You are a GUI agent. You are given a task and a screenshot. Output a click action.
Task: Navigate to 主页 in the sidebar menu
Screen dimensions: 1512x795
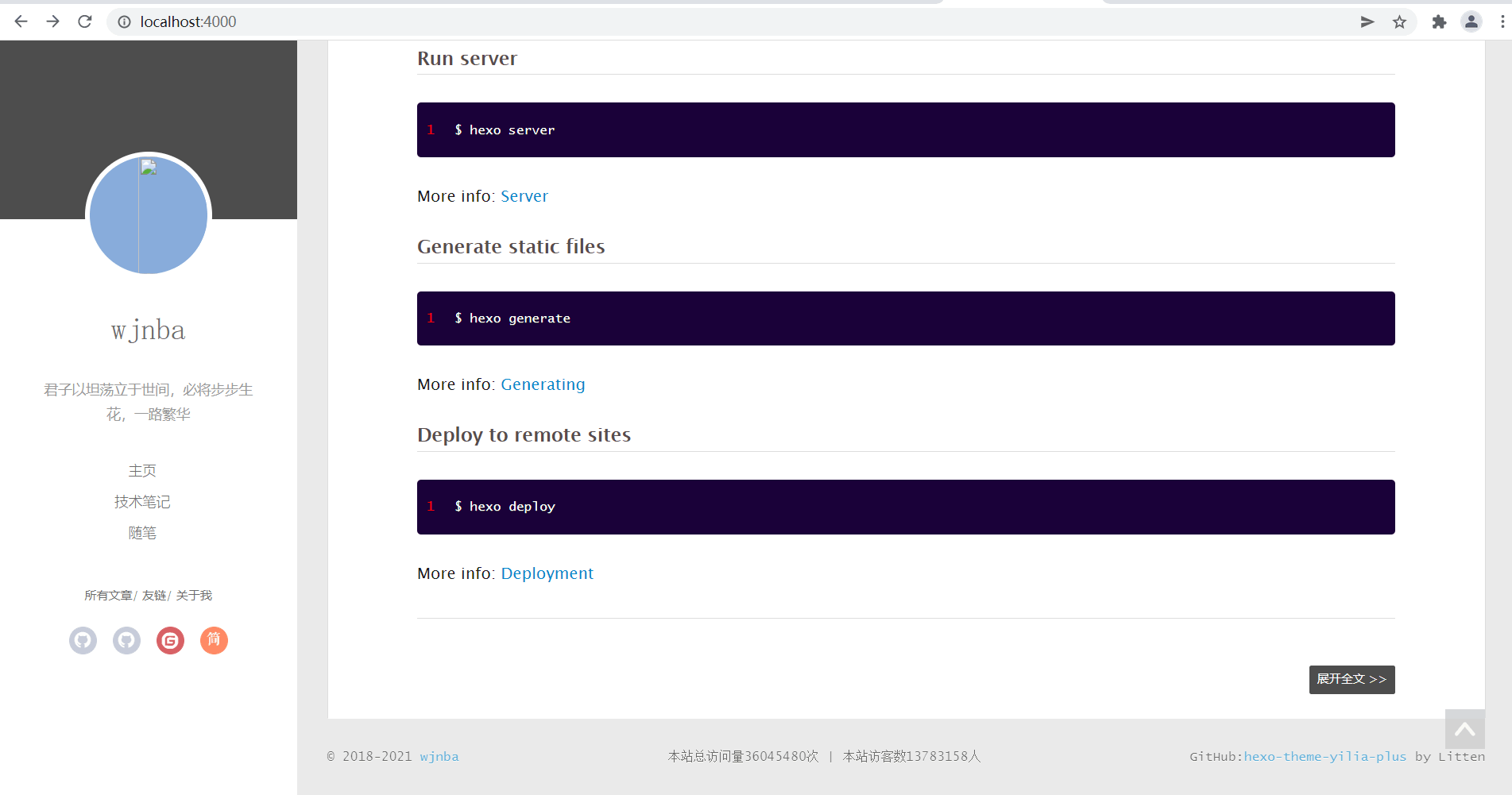142,471
